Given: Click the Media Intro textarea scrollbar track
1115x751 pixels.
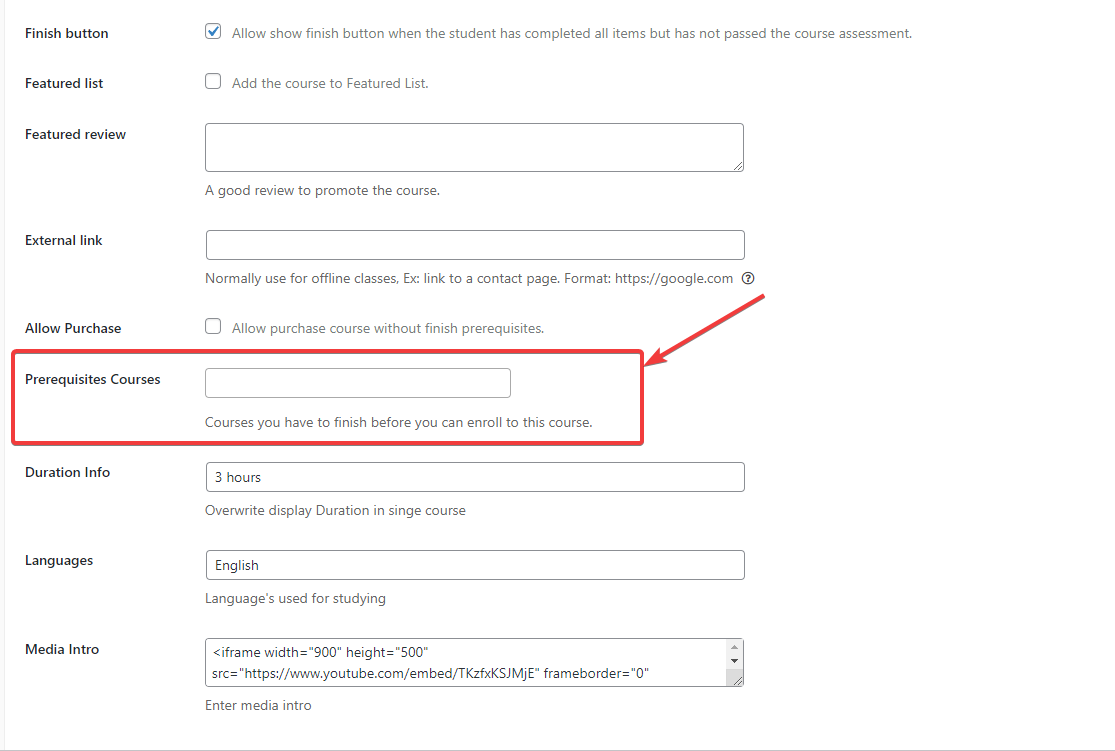Looking at the screenshot, I should [x=735, y=671].
